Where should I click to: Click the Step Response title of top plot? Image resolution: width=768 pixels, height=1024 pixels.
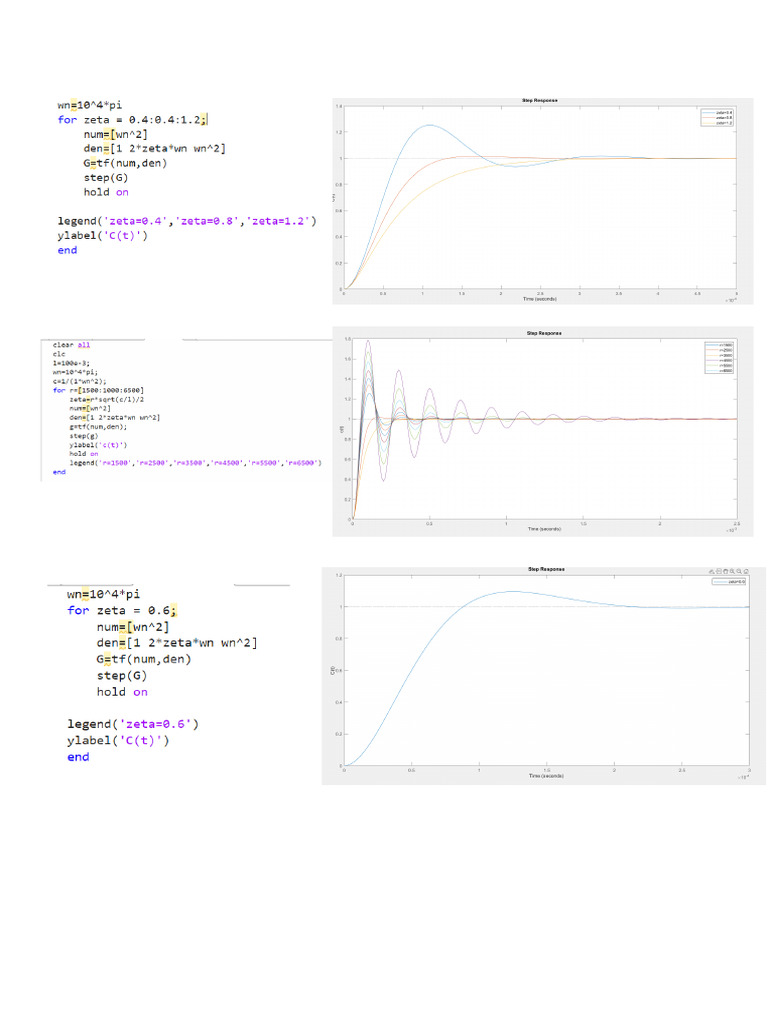coord(539,100)
